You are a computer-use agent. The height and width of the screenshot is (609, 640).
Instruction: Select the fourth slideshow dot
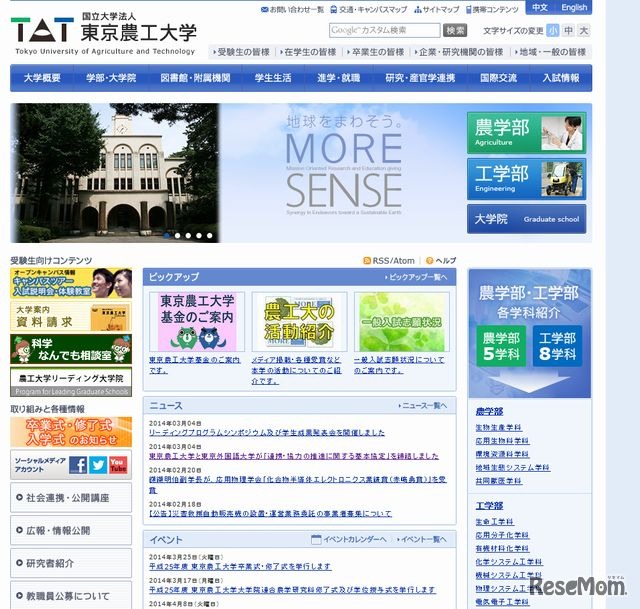[x=199, y=236]
